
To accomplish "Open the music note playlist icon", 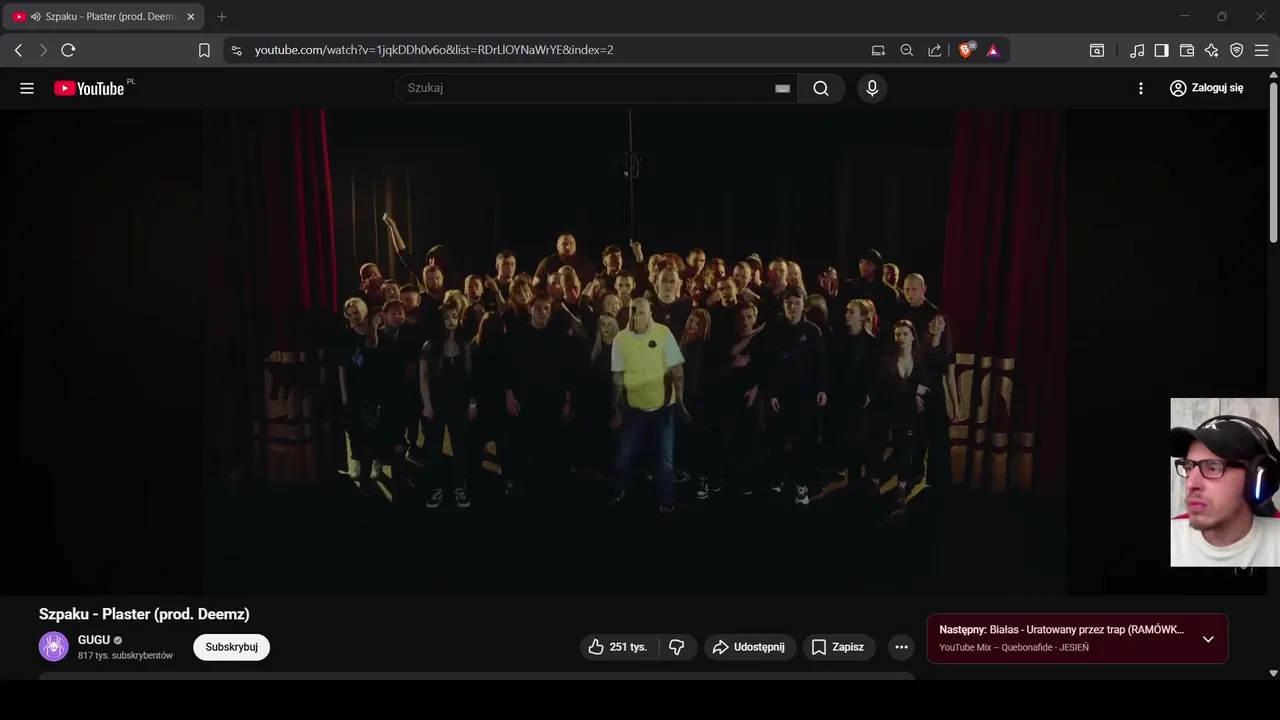I will 1137,50.
